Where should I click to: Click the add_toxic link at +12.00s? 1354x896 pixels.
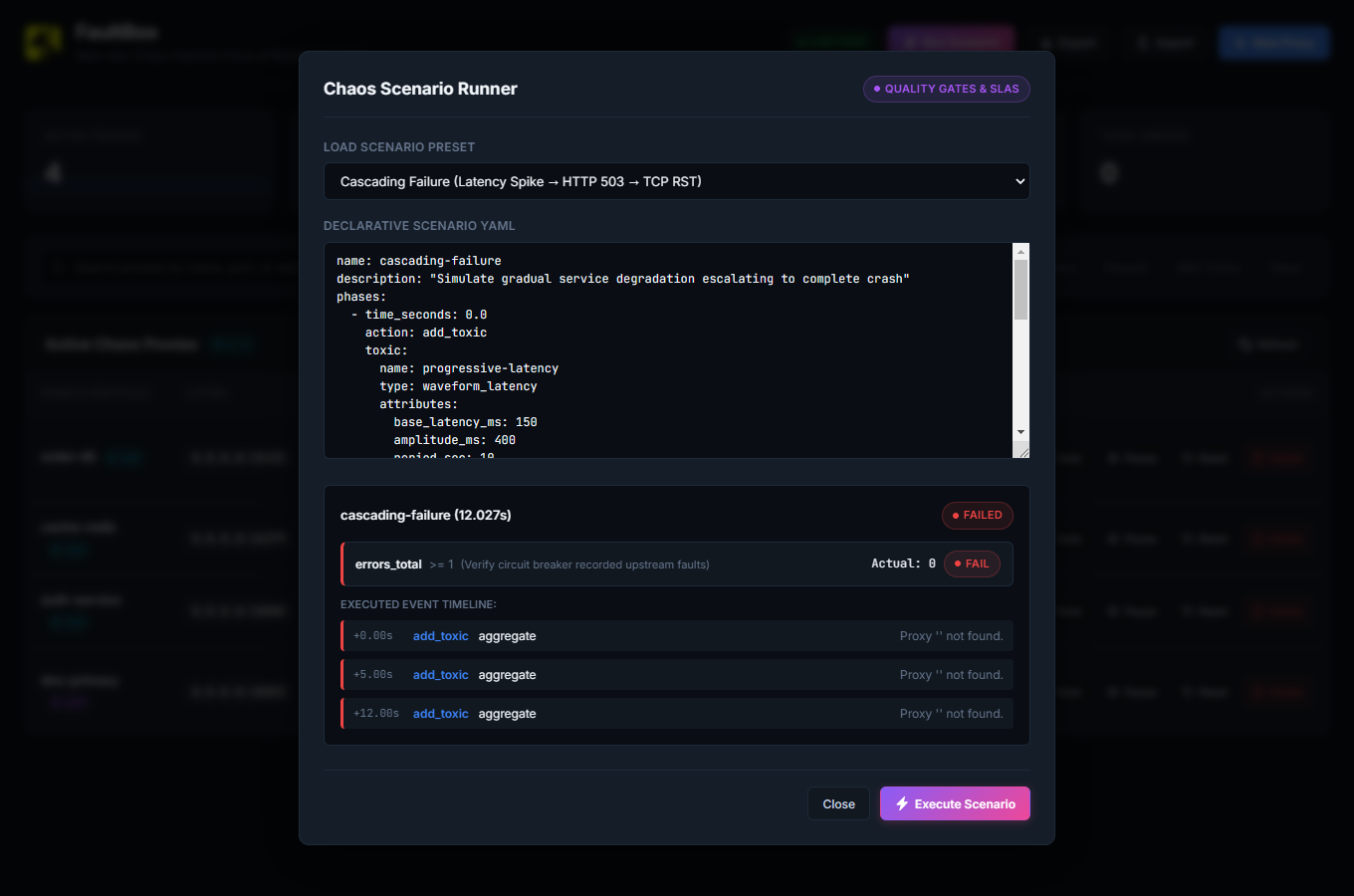(x=441, y=714)
